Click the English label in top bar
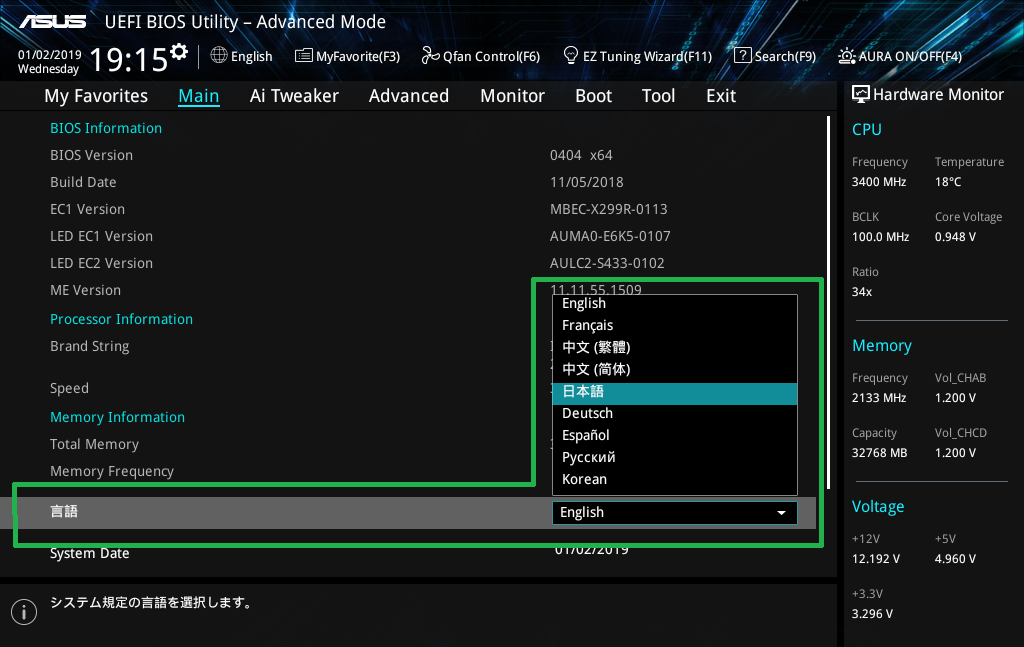The height and width of the screenshot is (647, 1024). click(251, 57)
